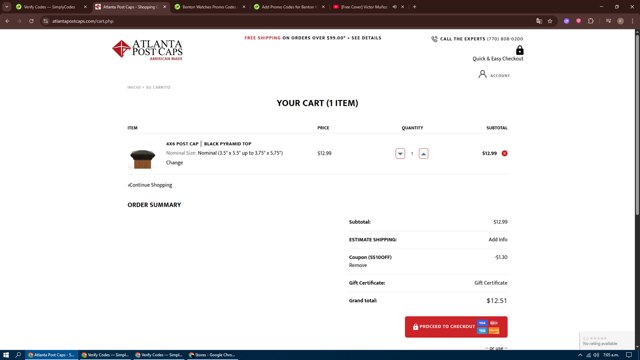Open the Chrome profile avatar
Viewport: 640px width, 360px height.
[x=620, y=21]
